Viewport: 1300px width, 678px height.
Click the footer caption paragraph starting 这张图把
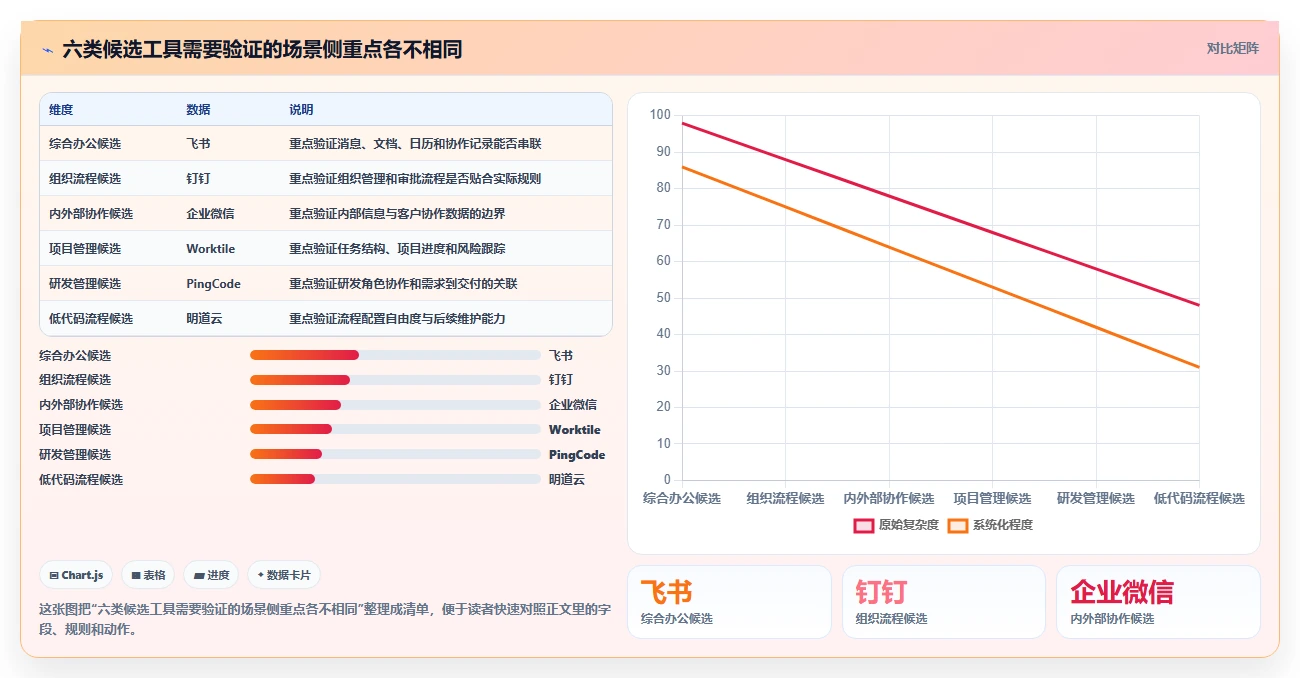[x=325, y=619]
